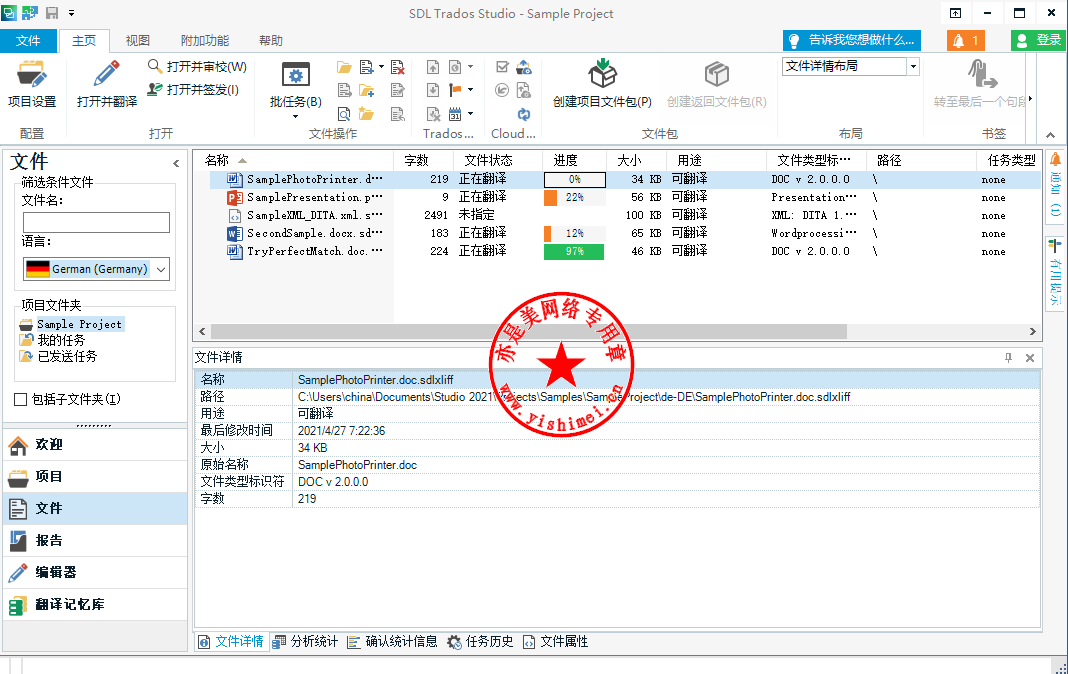The width and height of the screenshot is (1068, 674).
Task: Switch to the 分析统计 bottom tab
Action: click(305, 642)
